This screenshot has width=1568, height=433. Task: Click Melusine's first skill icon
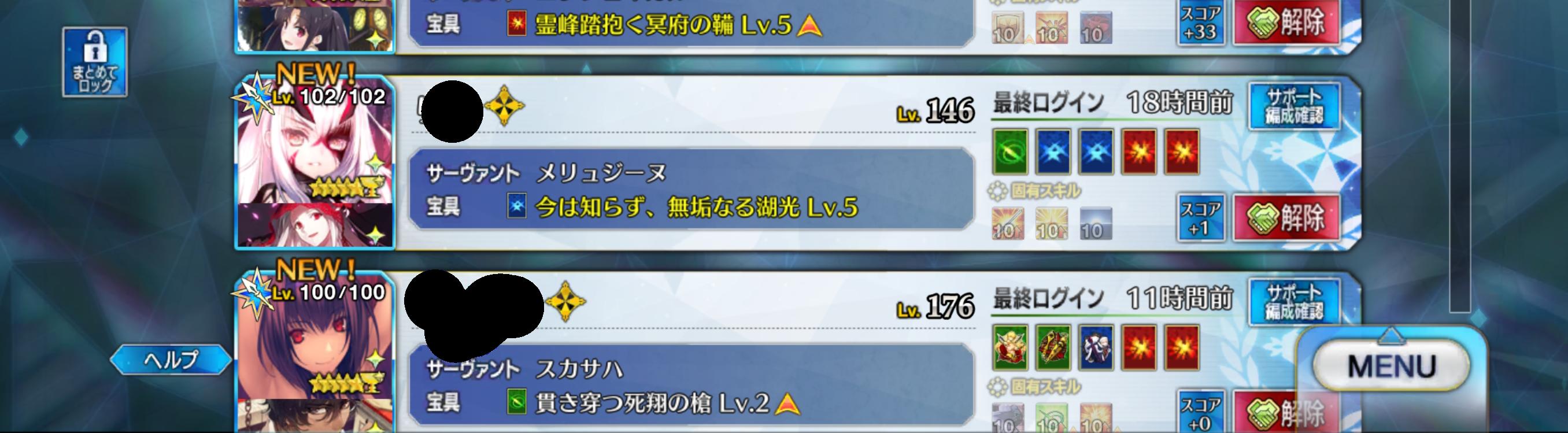(1007, 224)
